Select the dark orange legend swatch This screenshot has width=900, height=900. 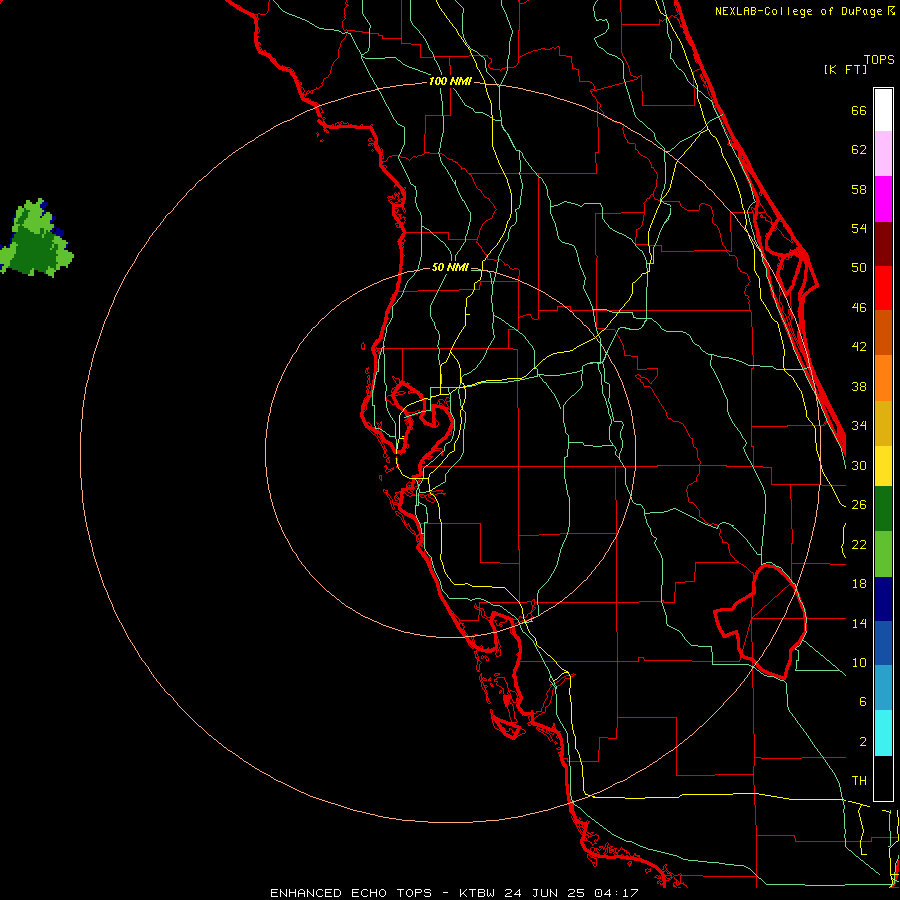click(883, 332)
